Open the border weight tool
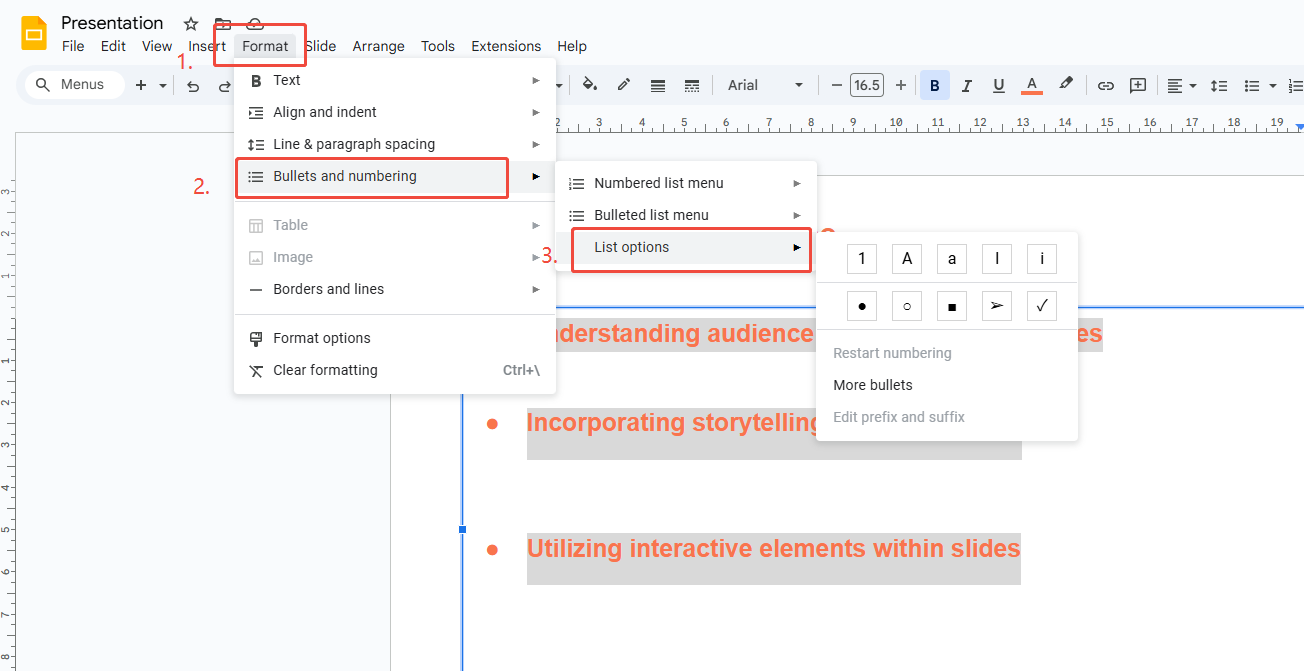The height and width of the screenshot is (671, 1304). [x=658, y=86]
